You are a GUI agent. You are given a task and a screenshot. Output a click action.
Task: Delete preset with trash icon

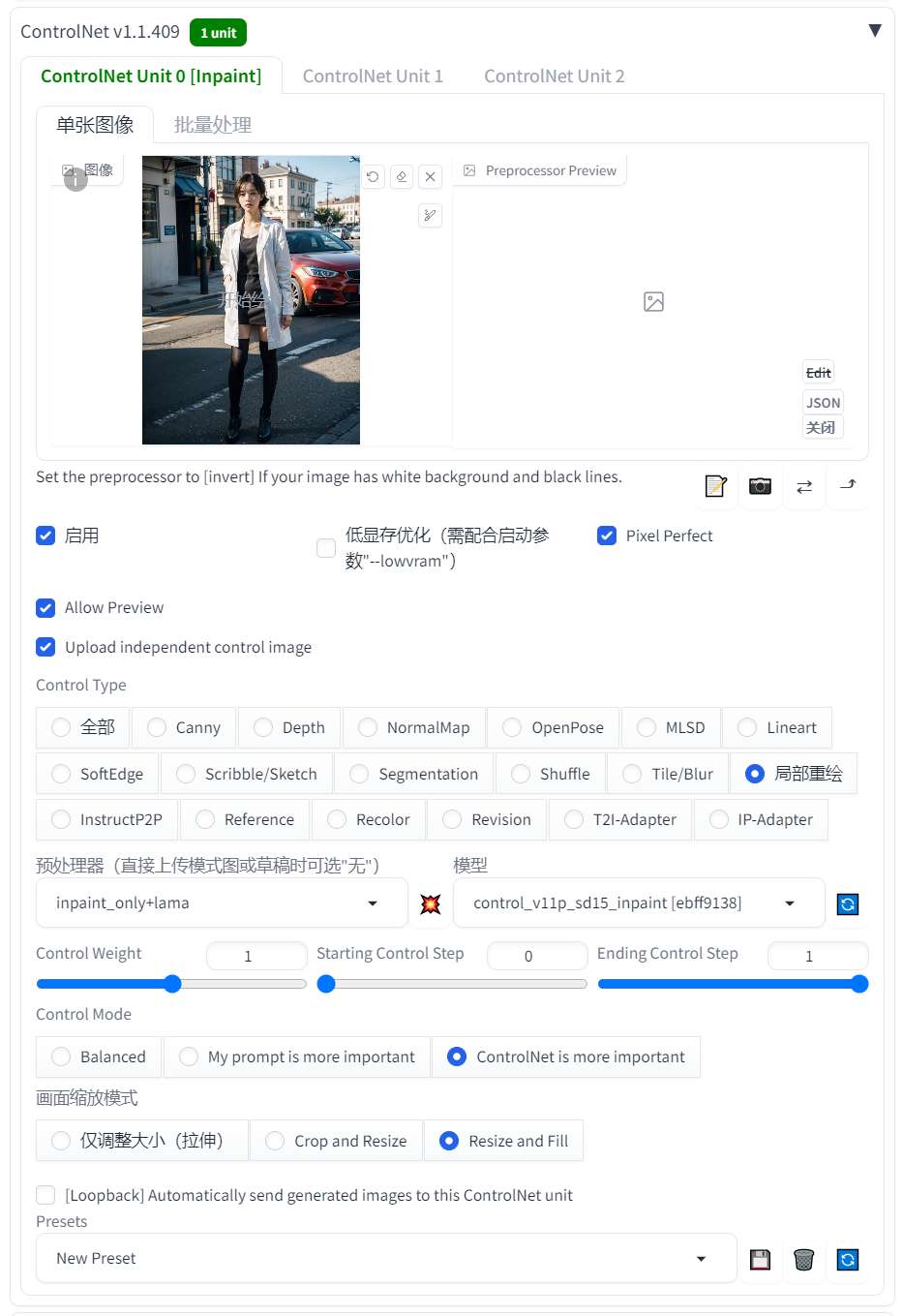(x=804, y=1259)
